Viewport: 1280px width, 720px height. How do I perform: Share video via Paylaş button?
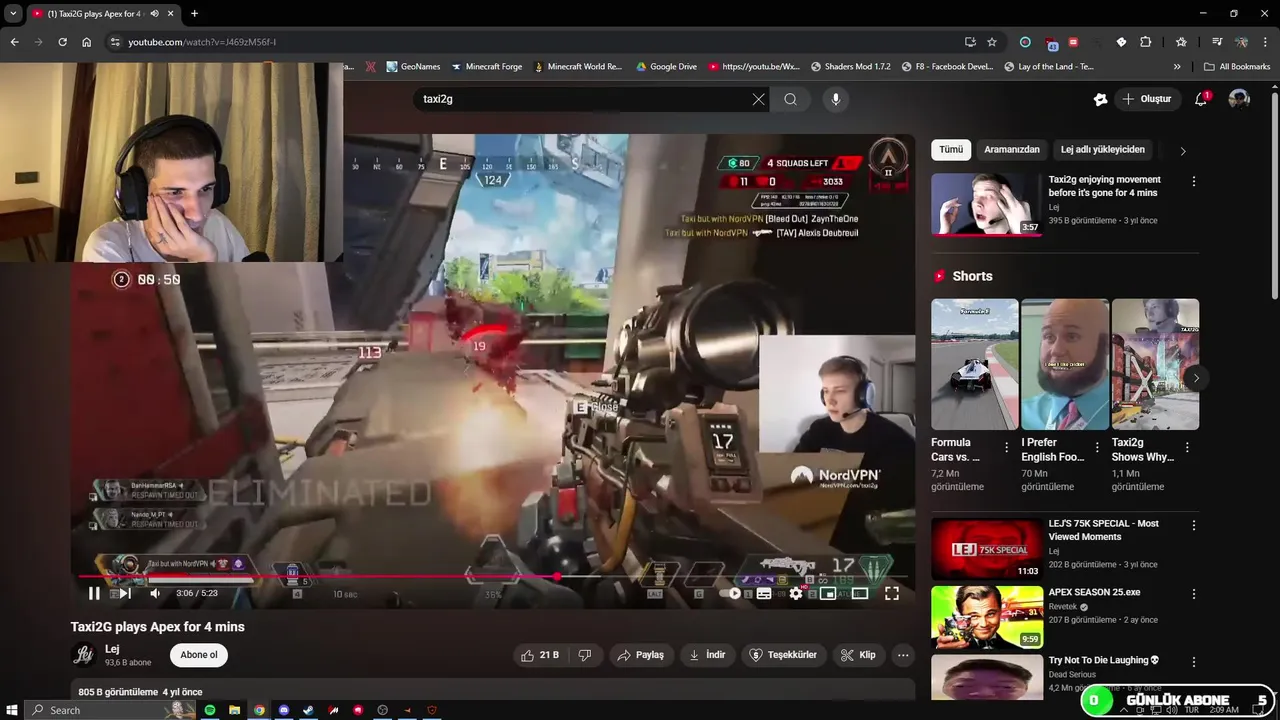pyautogui.click(x=640, y=655)
